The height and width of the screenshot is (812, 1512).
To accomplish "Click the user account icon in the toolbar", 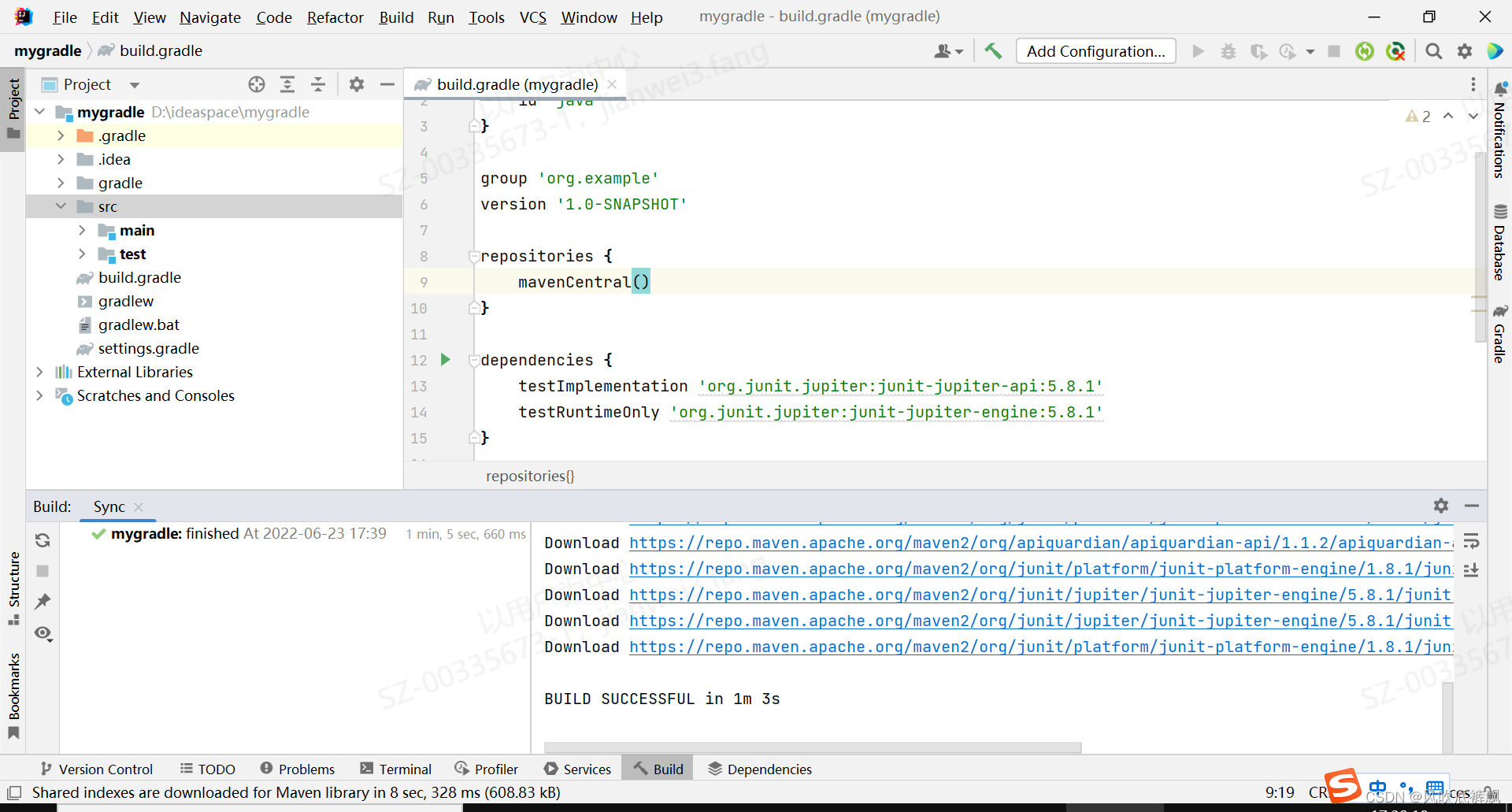I will coord(948,51).
